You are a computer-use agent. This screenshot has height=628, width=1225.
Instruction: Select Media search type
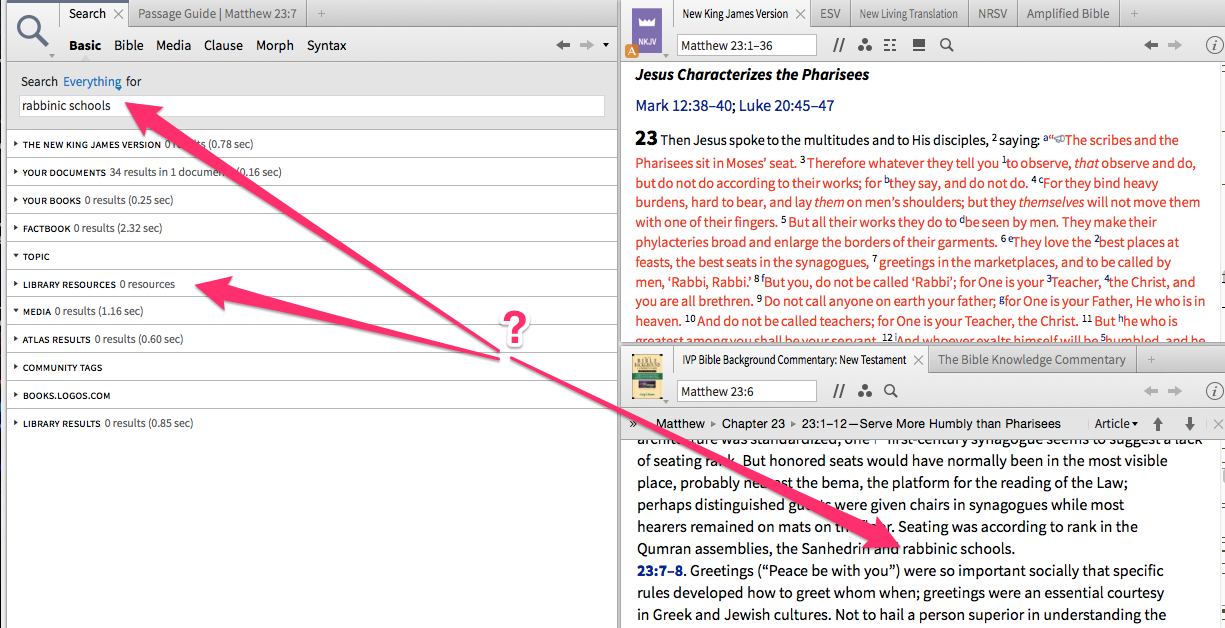pyautogui.click(x=174, y=45)
